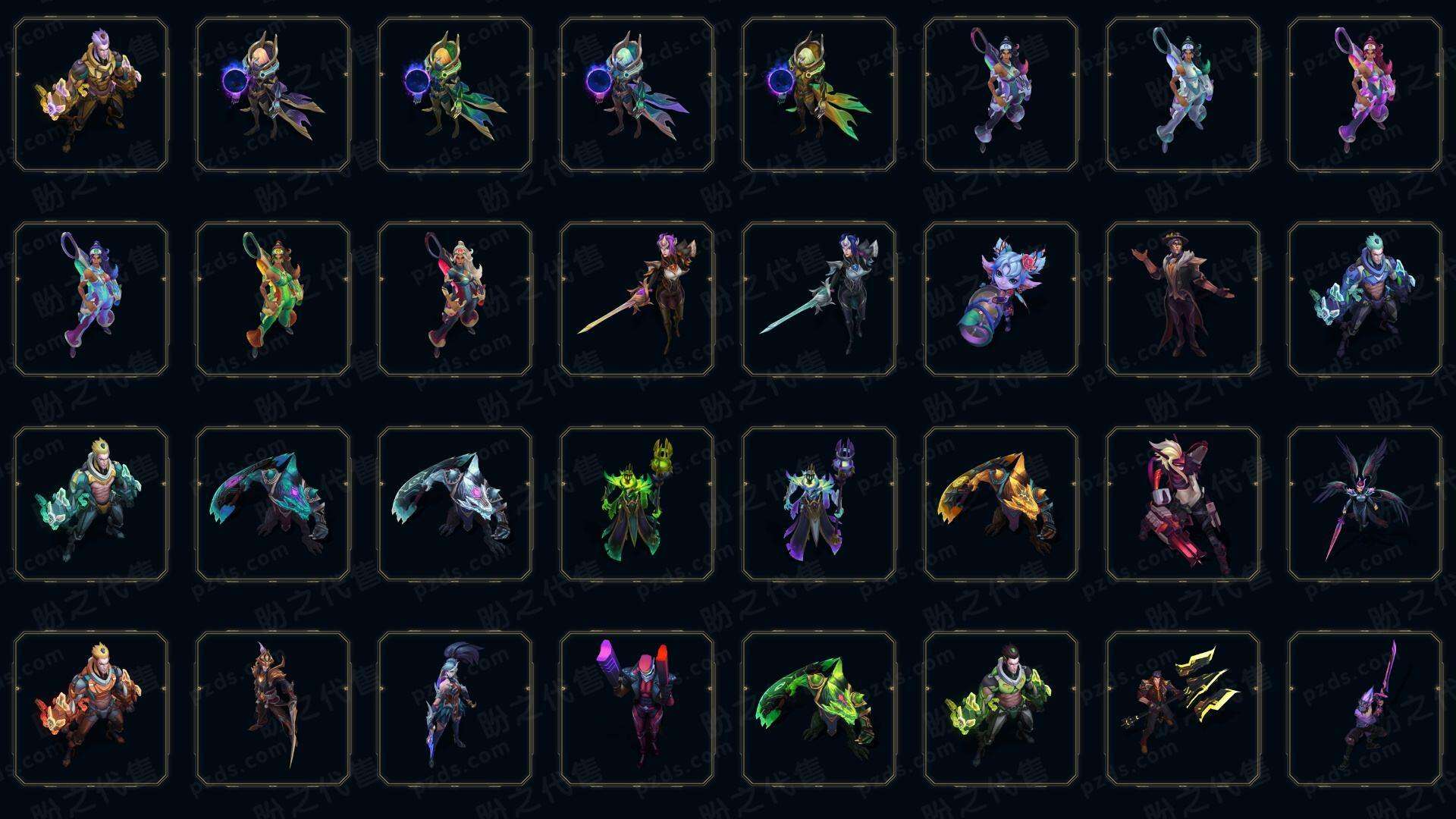Choose the magenta-pink ring blade skin
The image size is (1456, 819).
pos(1365,95)
